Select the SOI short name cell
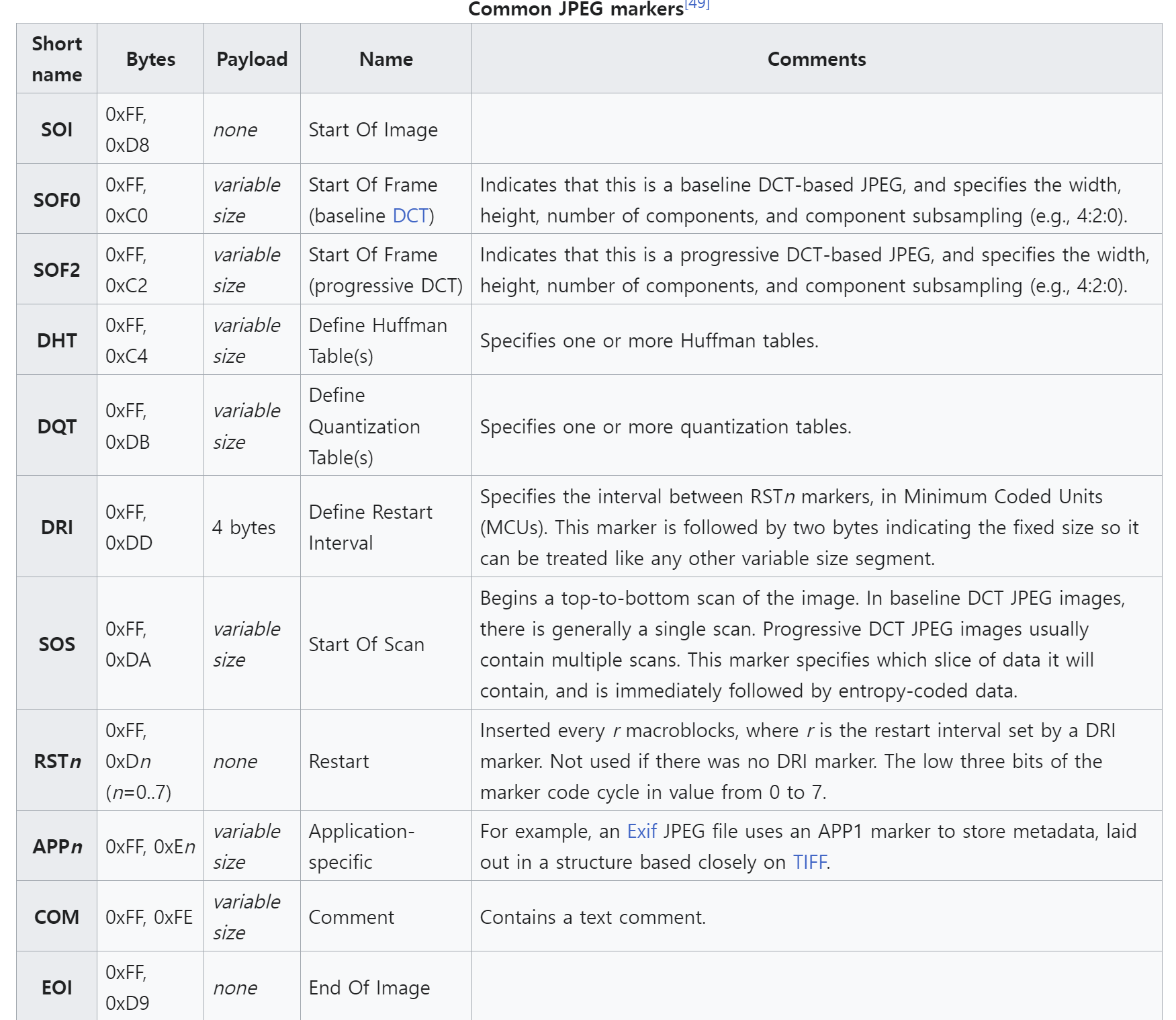Screen dimensions: 1176x1020 click(x=57, y=129)
